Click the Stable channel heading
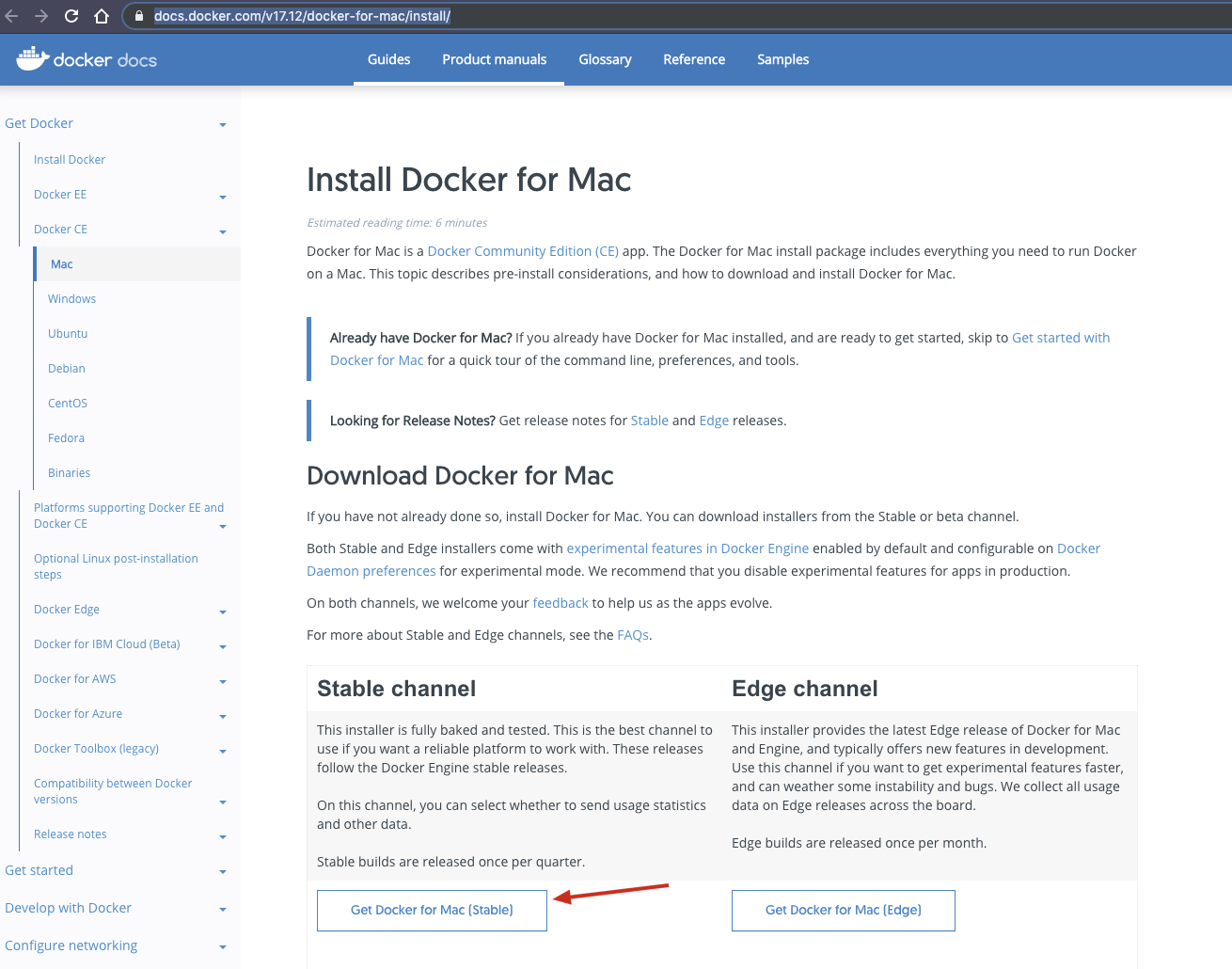This screenshot has height=969, width=1232. pyautogui.click(x=397, y=689)
